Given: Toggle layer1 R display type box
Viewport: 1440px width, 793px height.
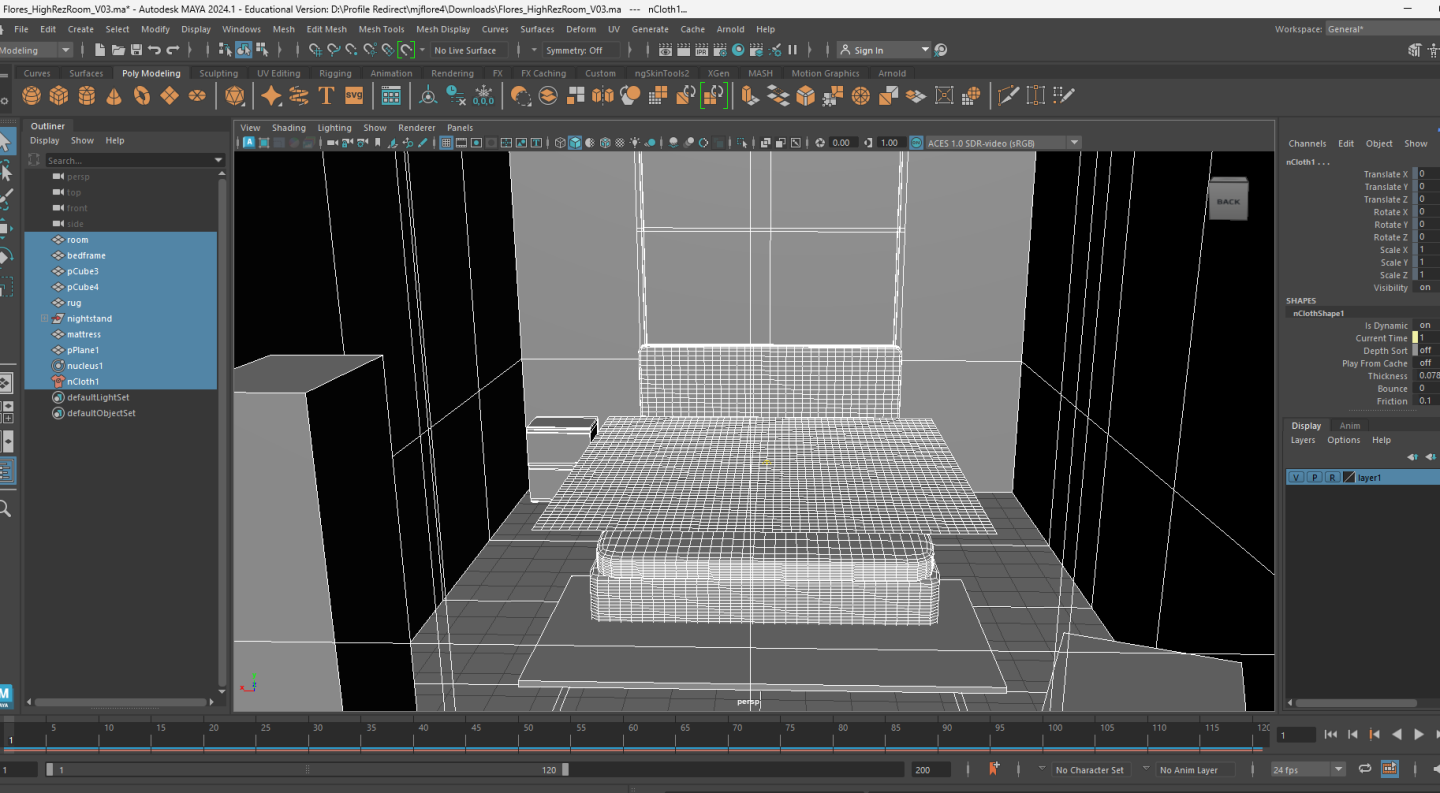Looking at the screenshot, I should click(x=1332, y=478).
